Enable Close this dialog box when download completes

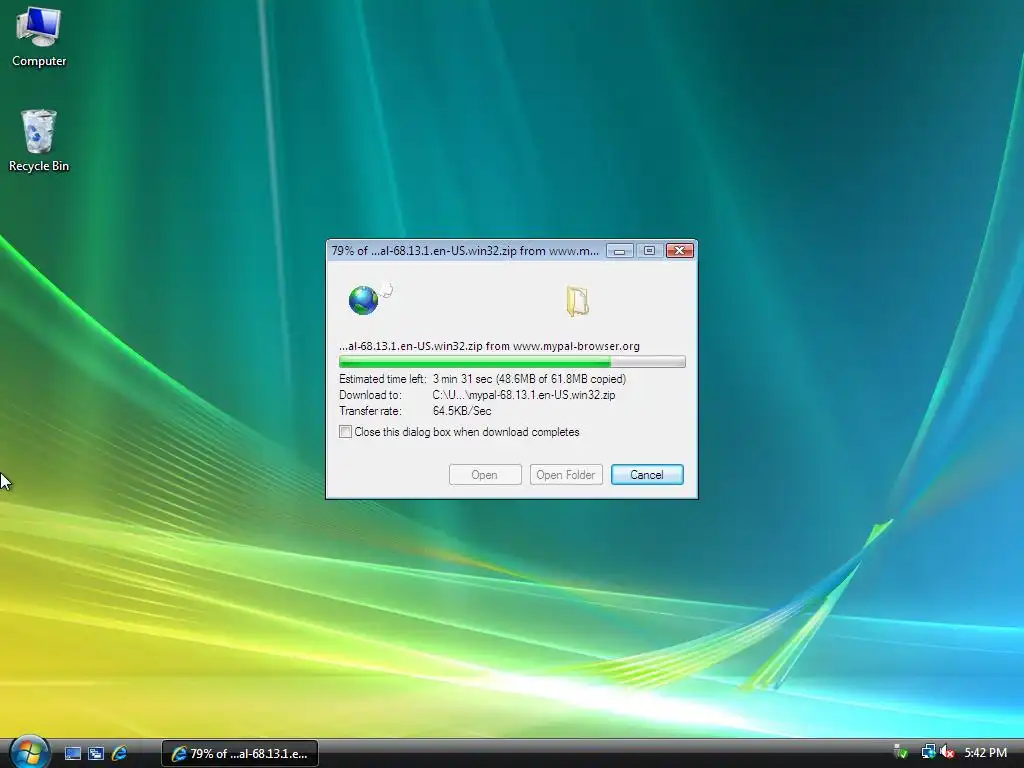coord(345,432)
